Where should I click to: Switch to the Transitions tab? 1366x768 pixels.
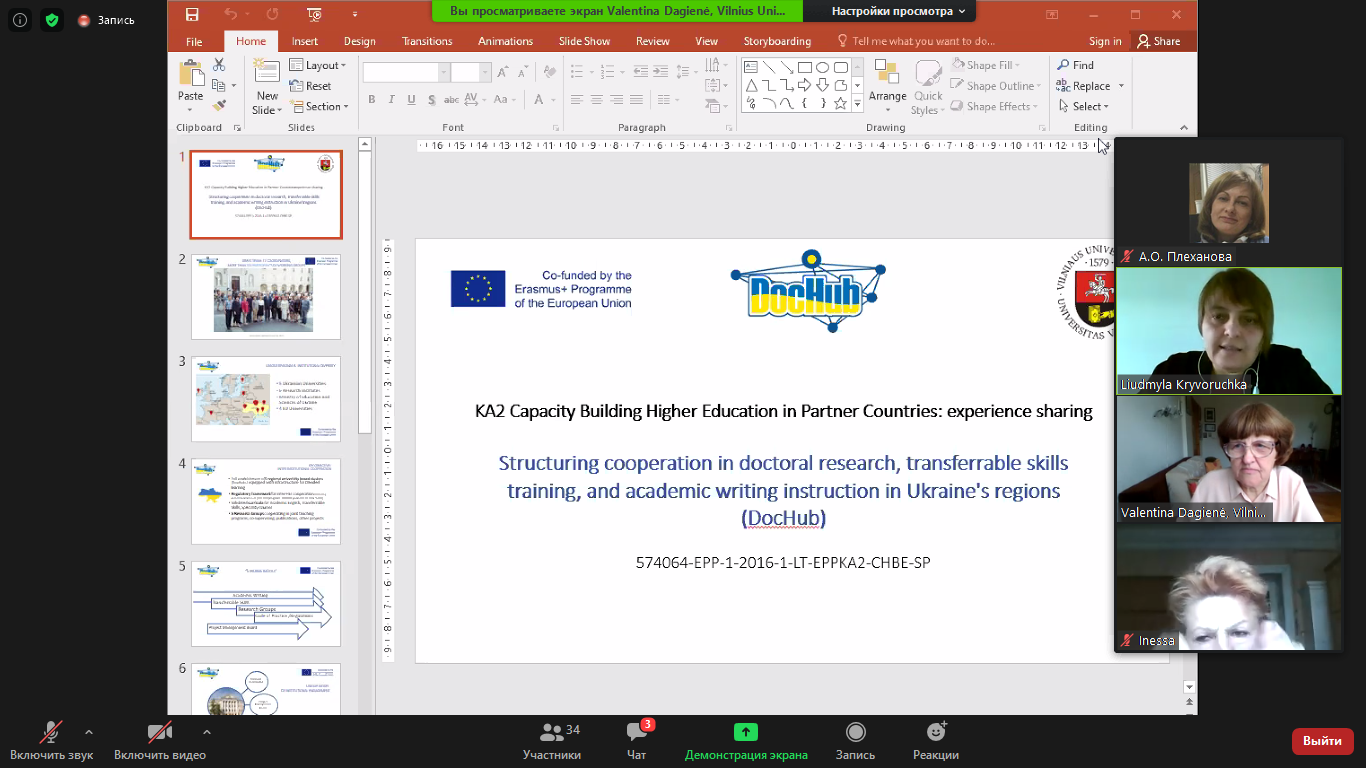point(427,41)
